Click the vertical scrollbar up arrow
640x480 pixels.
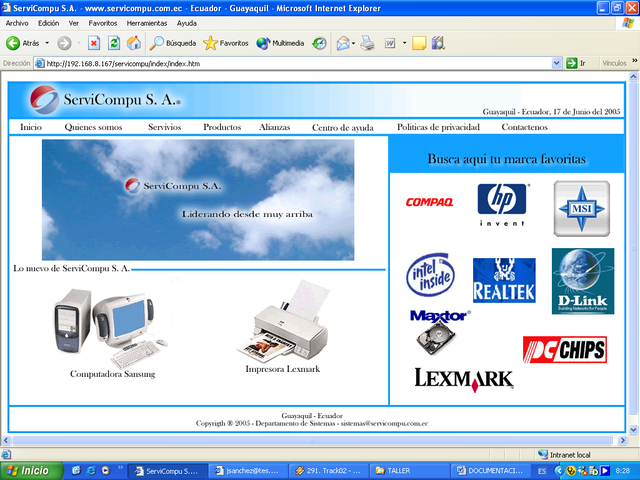(633, 76)
